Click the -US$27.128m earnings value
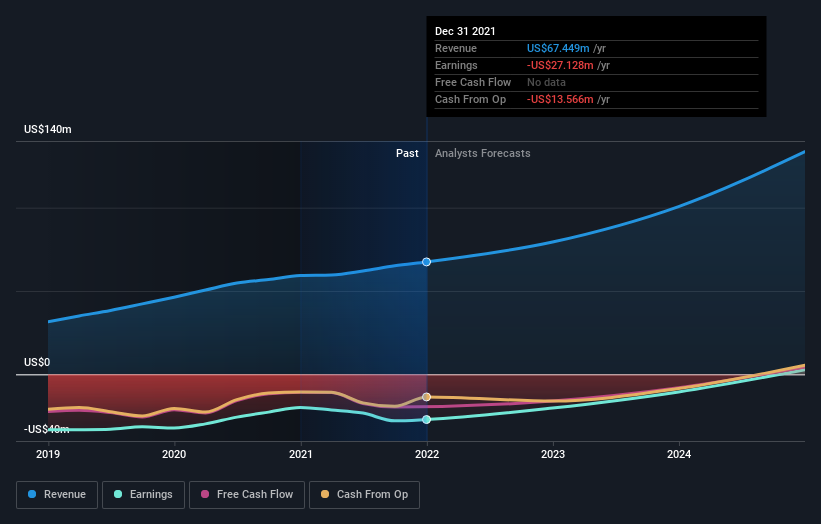The height and width of the screenshot is (524, 821). click(560, 65)
